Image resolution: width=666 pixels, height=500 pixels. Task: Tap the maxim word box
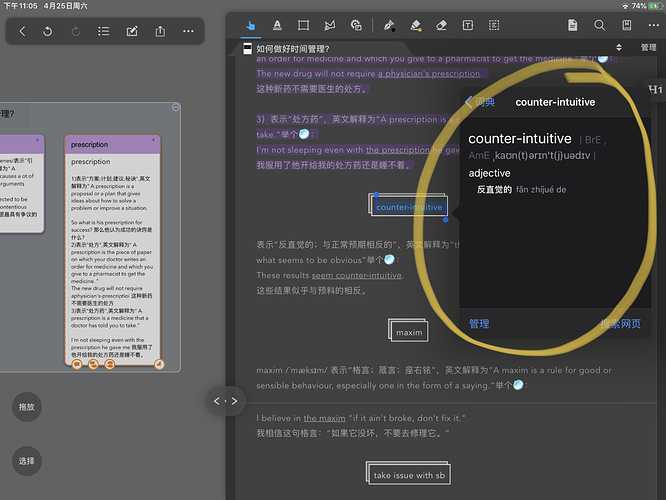tap(409, 332)
